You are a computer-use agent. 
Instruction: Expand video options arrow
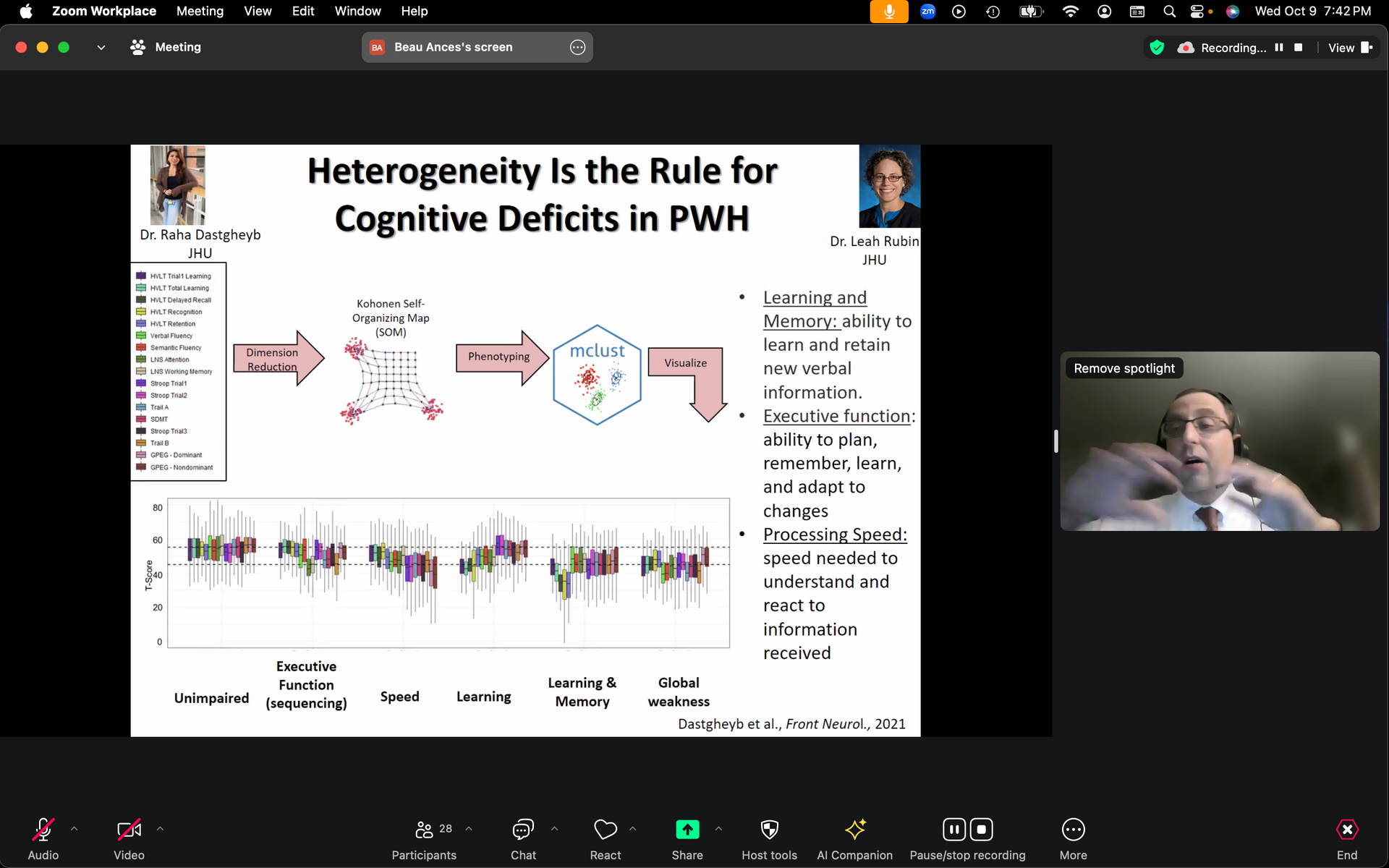click(x=160, y=829)
